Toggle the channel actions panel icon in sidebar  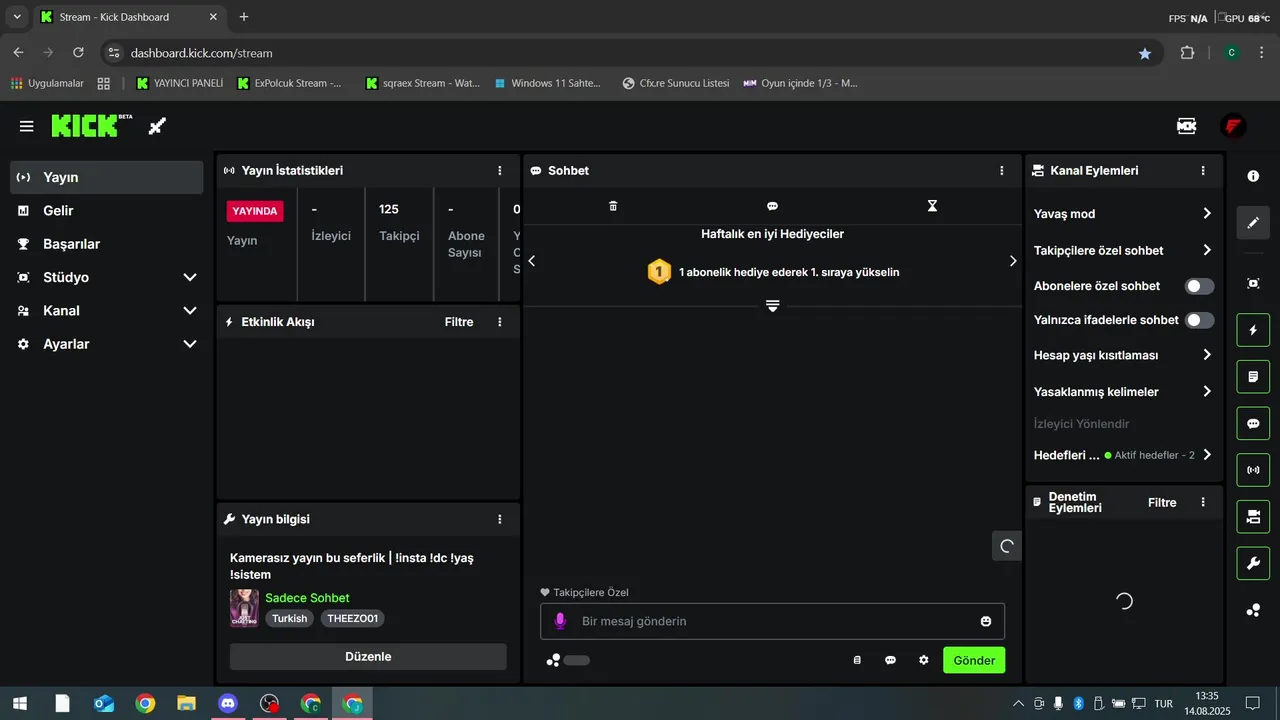pos(1253,517)
